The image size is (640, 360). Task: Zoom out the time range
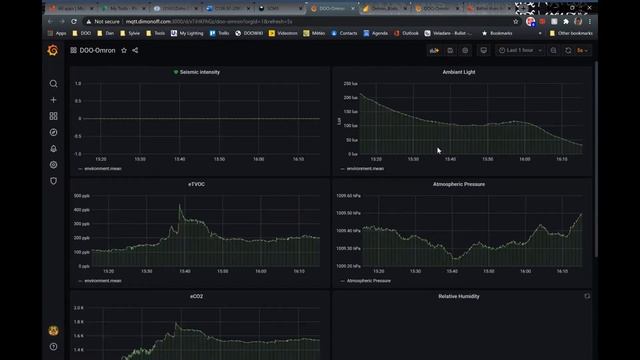[x=553, y=50]
